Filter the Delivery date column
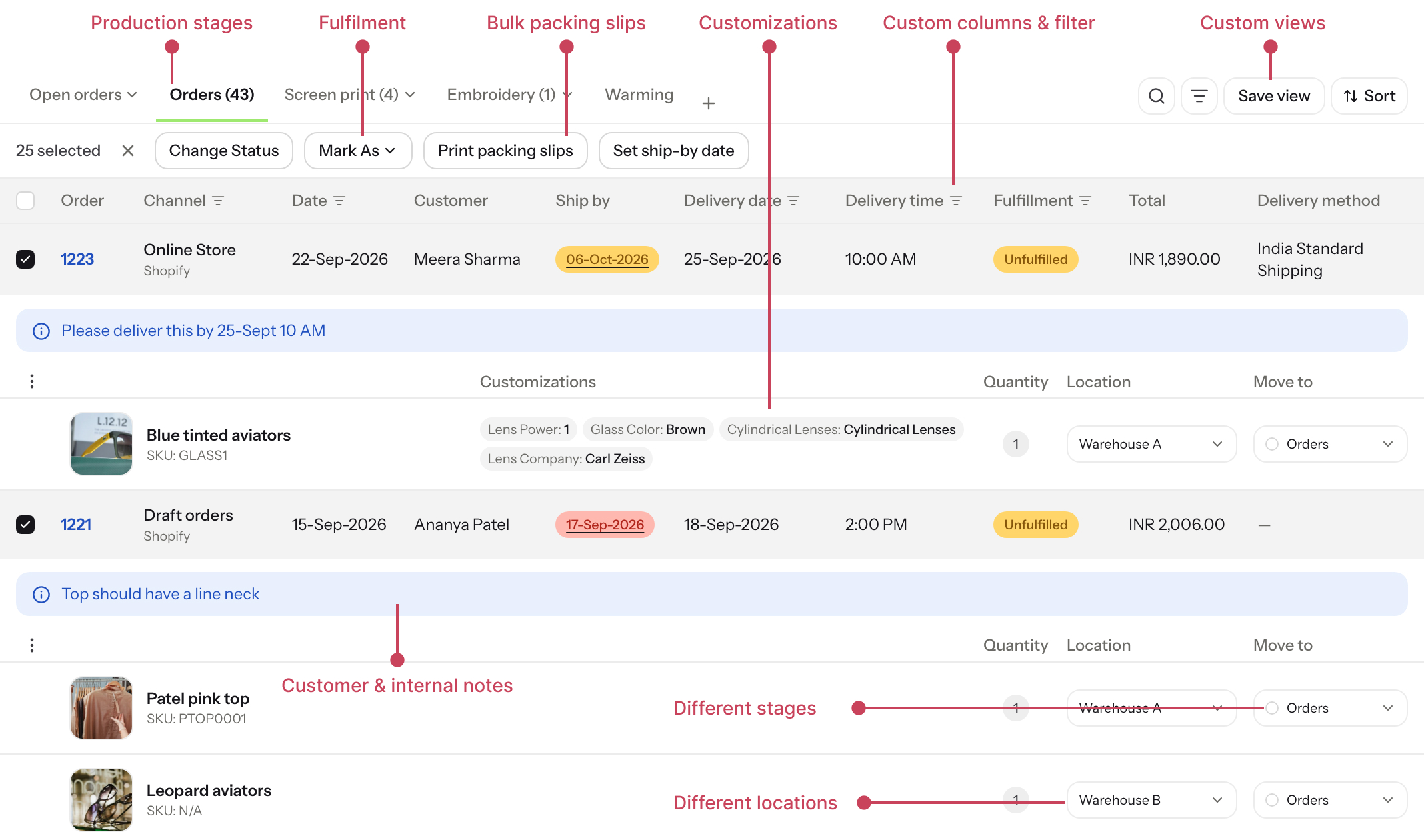This screenshot has height=840, width=1424. pyautogui.click(x=793, y=201)
